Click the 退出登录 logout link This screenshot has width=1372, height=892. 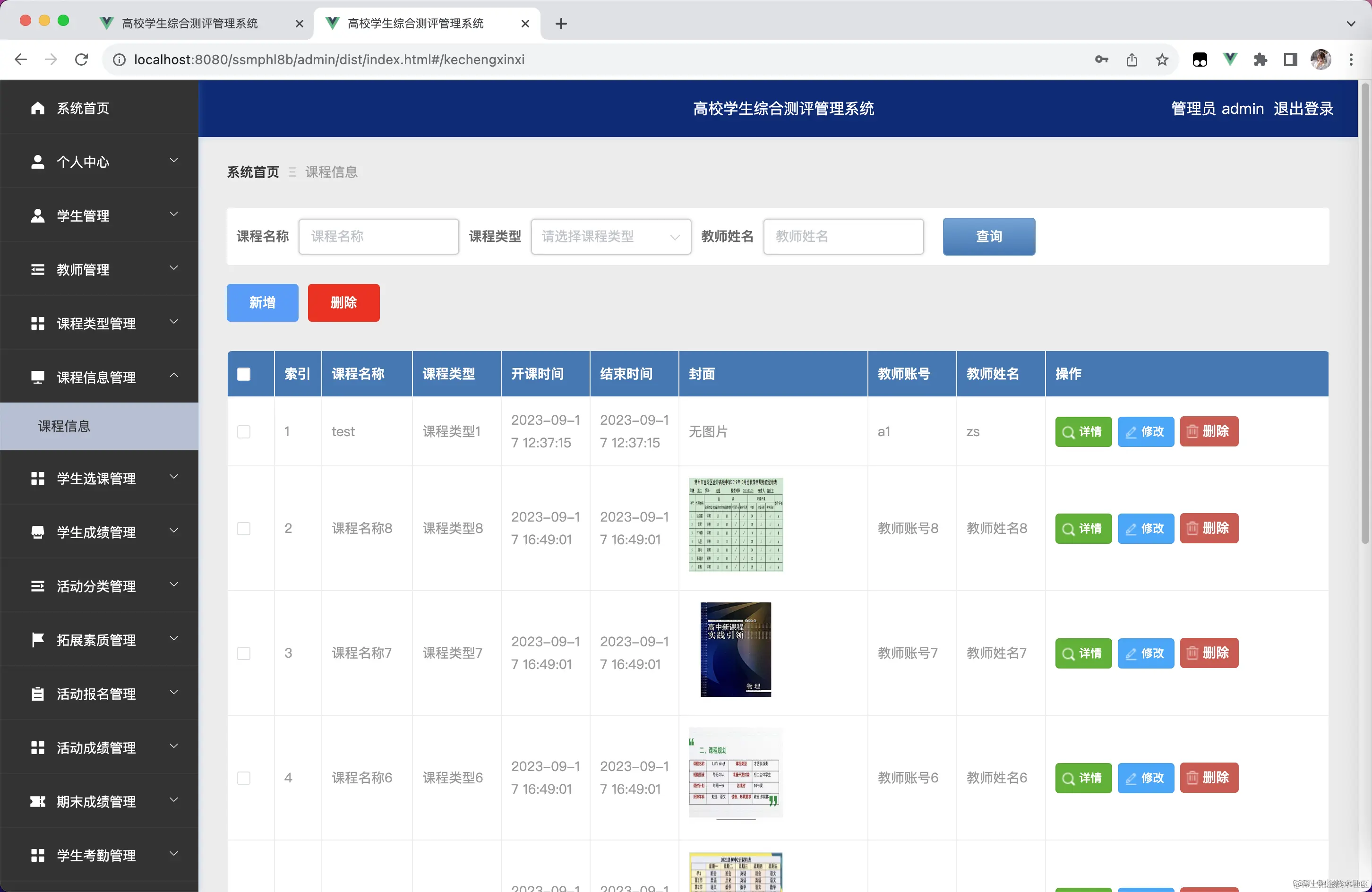pos(1303,108)
